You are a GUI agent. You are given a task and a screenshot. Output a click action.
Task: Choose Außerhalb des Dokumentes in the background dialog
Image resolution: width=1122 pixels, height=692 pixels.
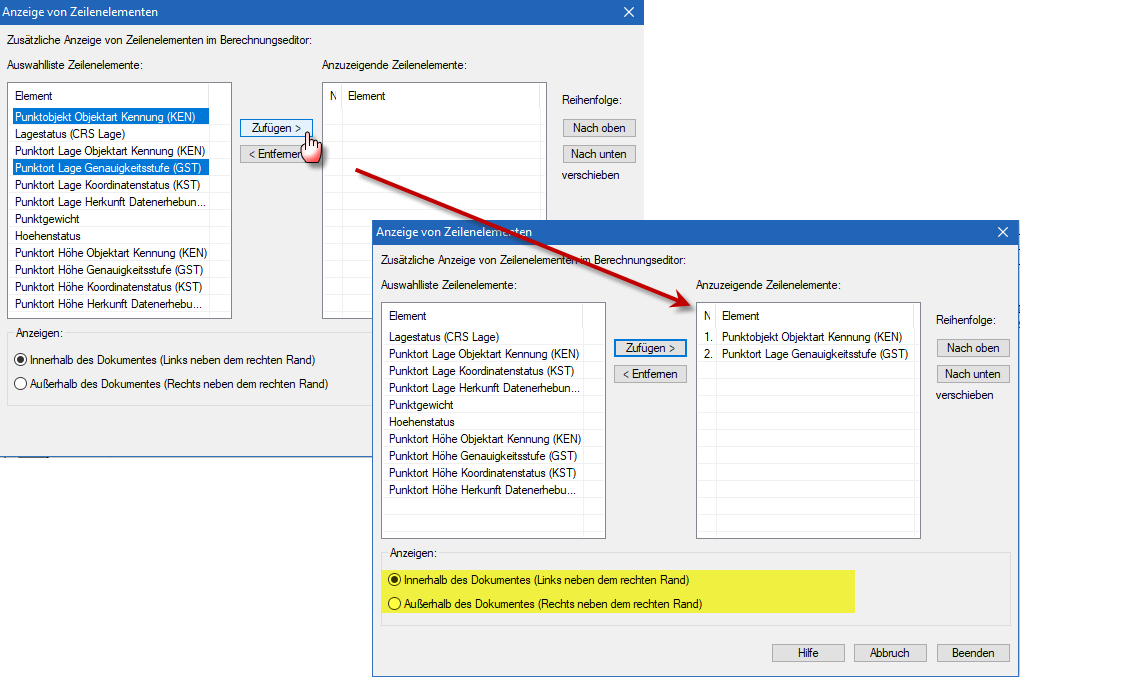[21, 384]
